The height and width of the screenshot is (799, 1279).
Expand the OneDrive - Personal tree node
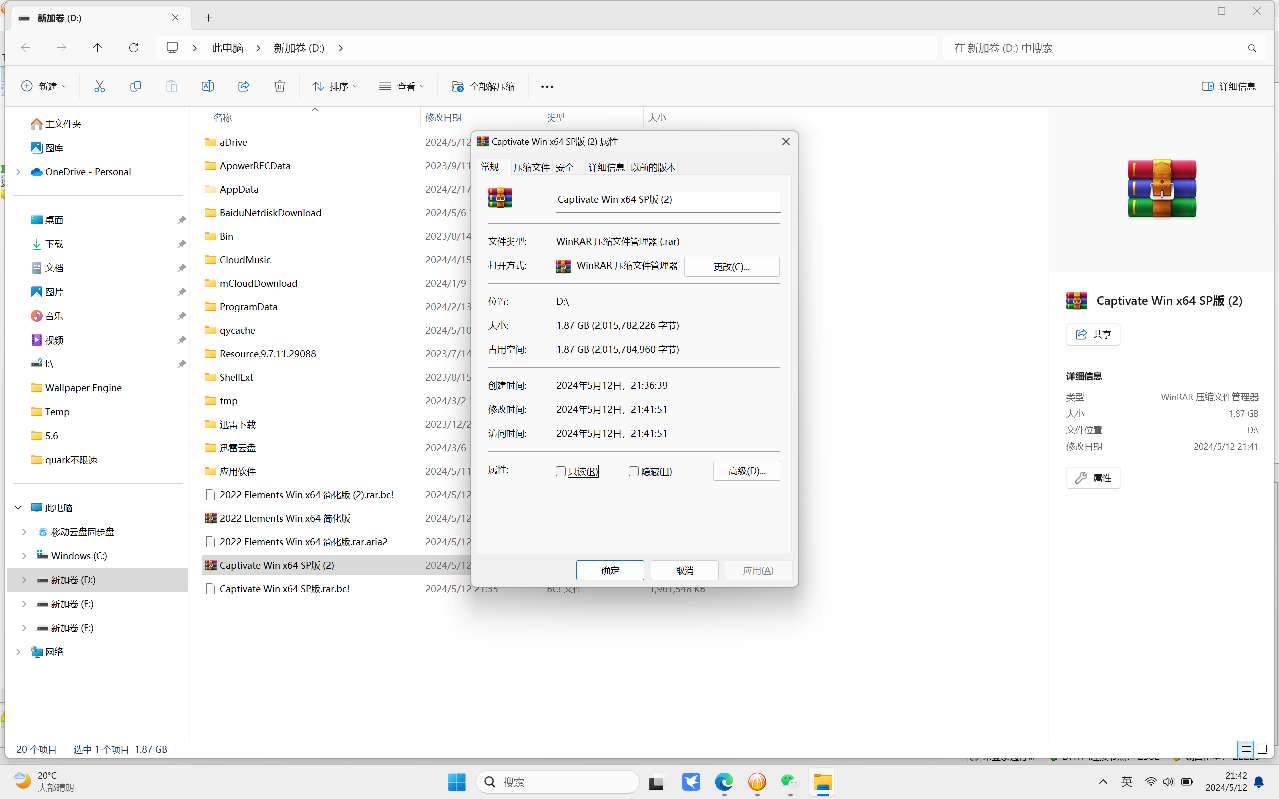coord(18,172)
